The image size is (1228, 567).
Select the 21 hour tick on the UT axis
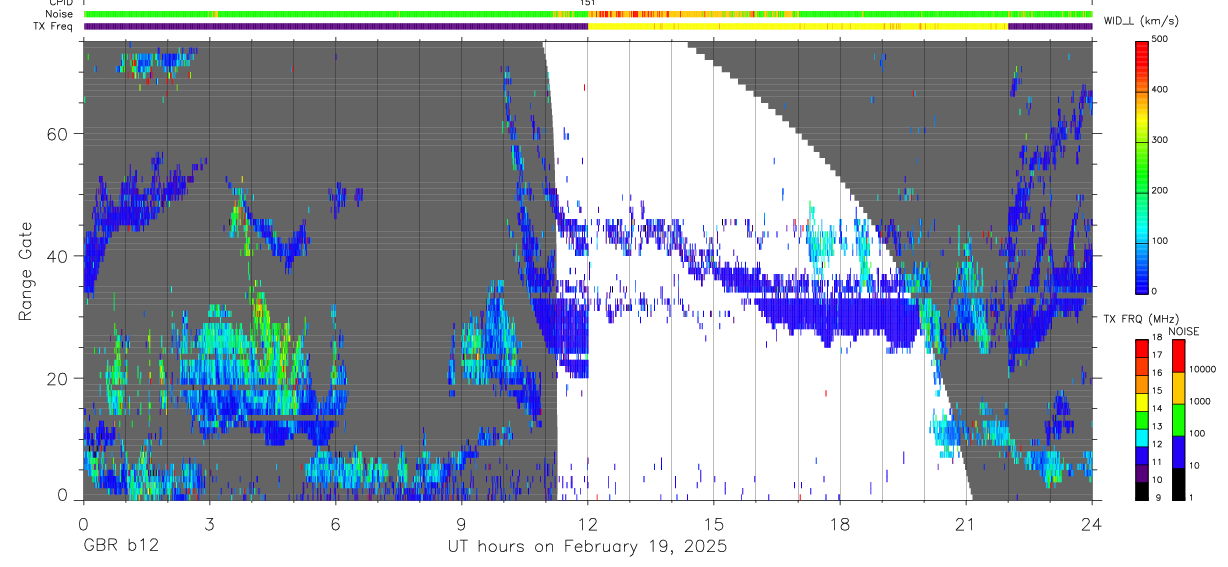coord(965,523)
